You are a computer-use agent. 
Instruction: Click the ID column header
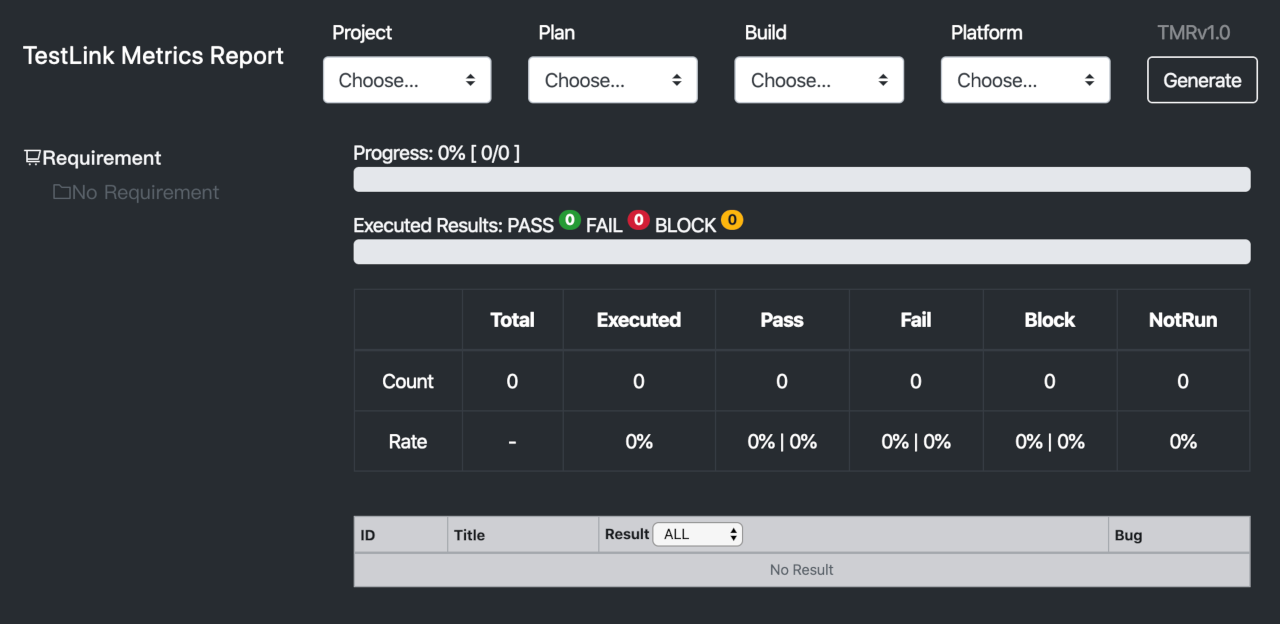[368, 535]
